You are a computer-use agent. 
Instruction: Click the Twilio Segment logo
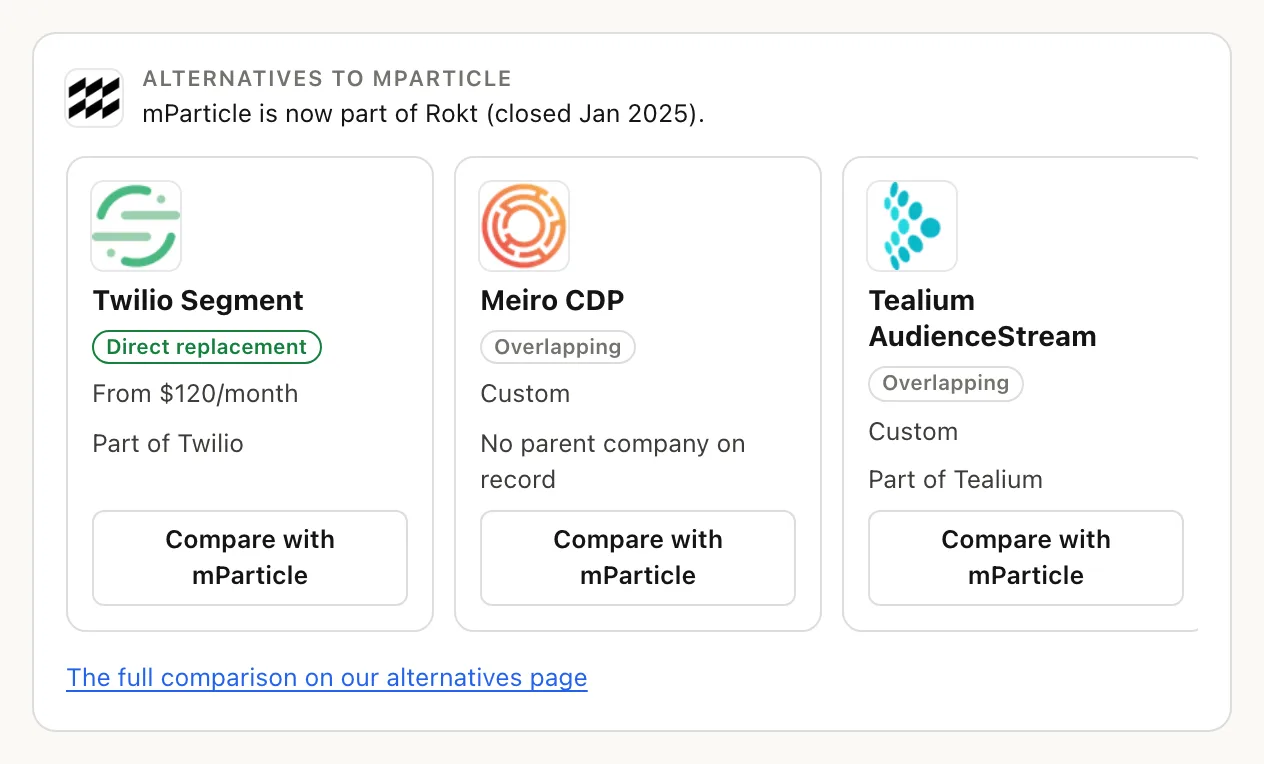pos(136,226)
